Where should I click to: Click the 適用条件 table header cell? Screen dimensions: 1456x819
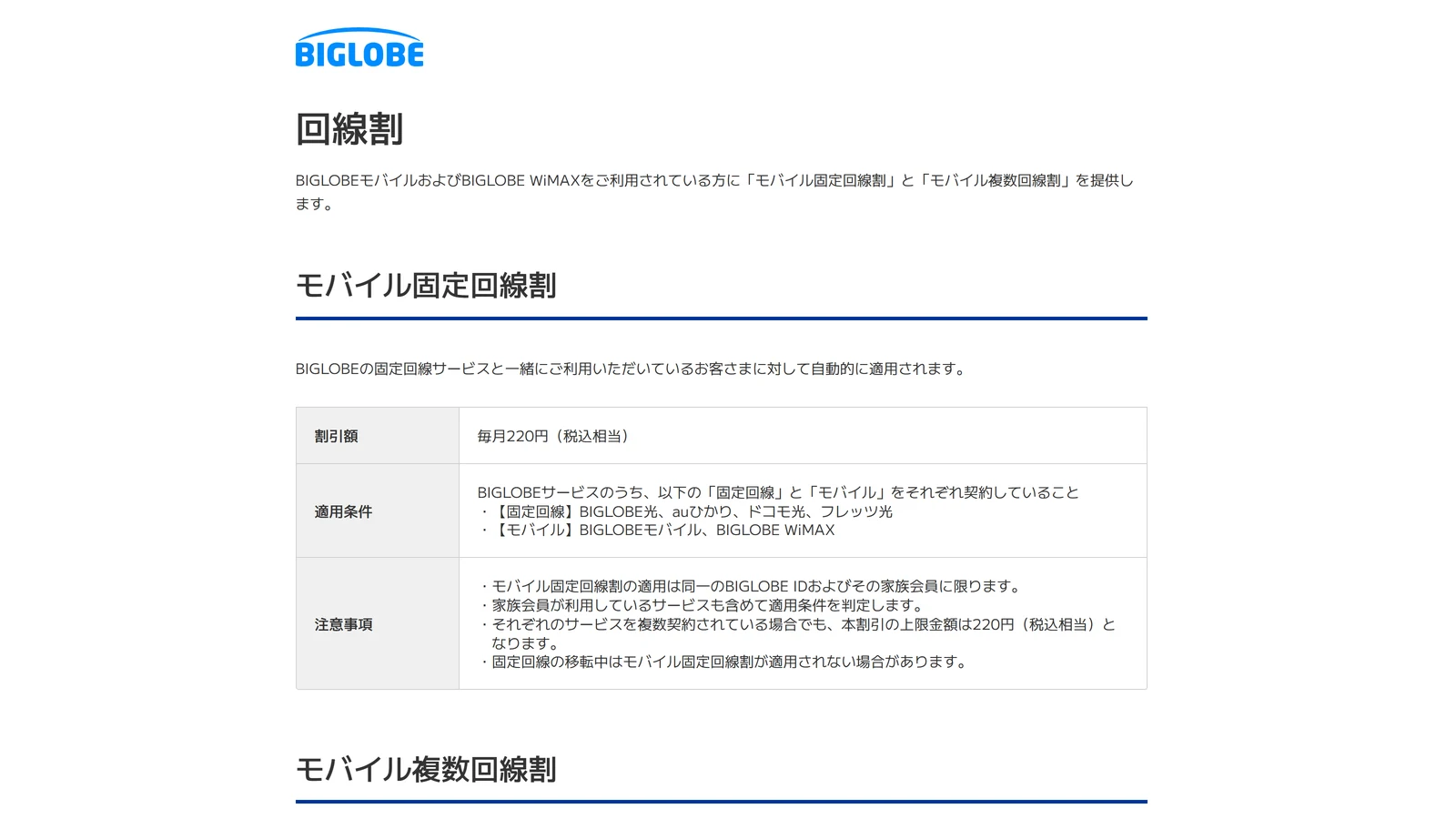point(378,511)
